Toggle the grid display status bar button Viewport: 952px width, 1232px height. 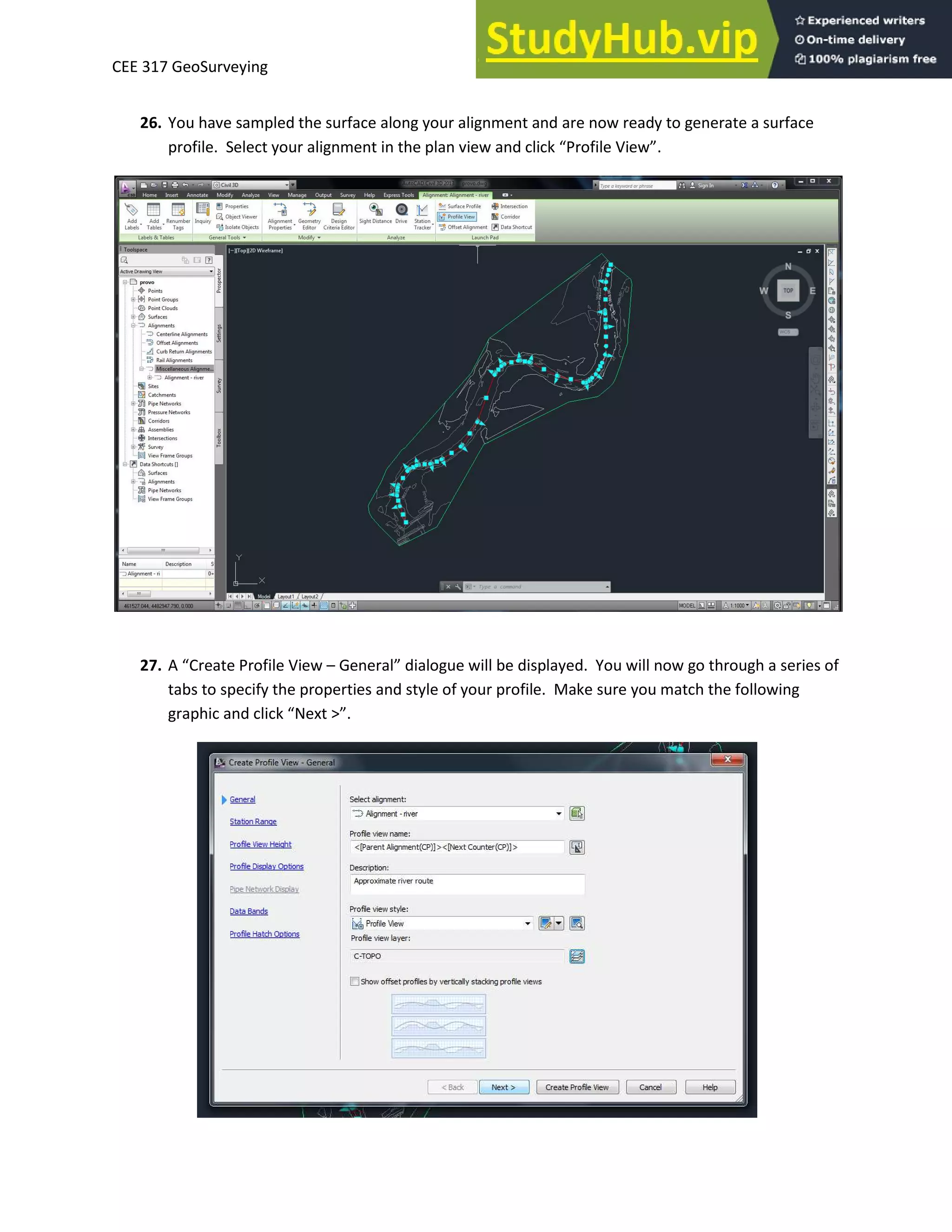238,606
